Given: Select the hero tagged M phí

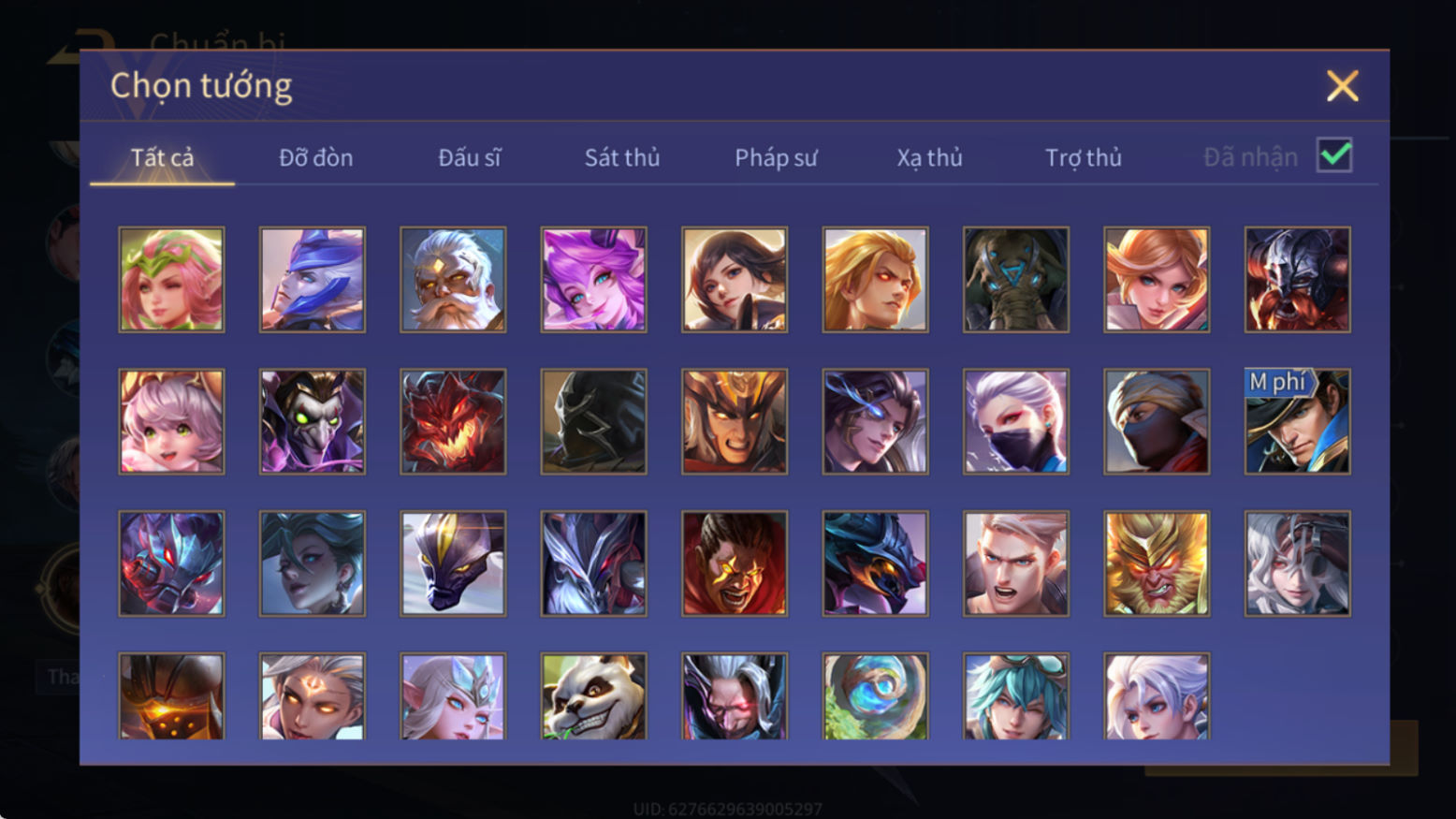Looking at the screenshot, I should pyautogui.click(x=1297, y=421).
